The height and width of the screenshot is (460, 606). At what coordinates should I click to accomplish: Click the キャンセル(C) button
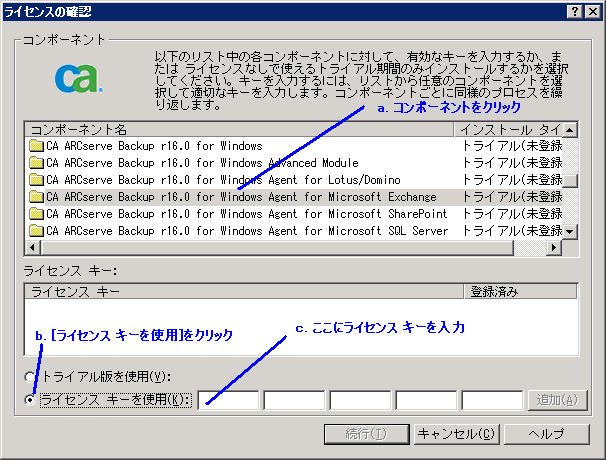tap(456, 434)
